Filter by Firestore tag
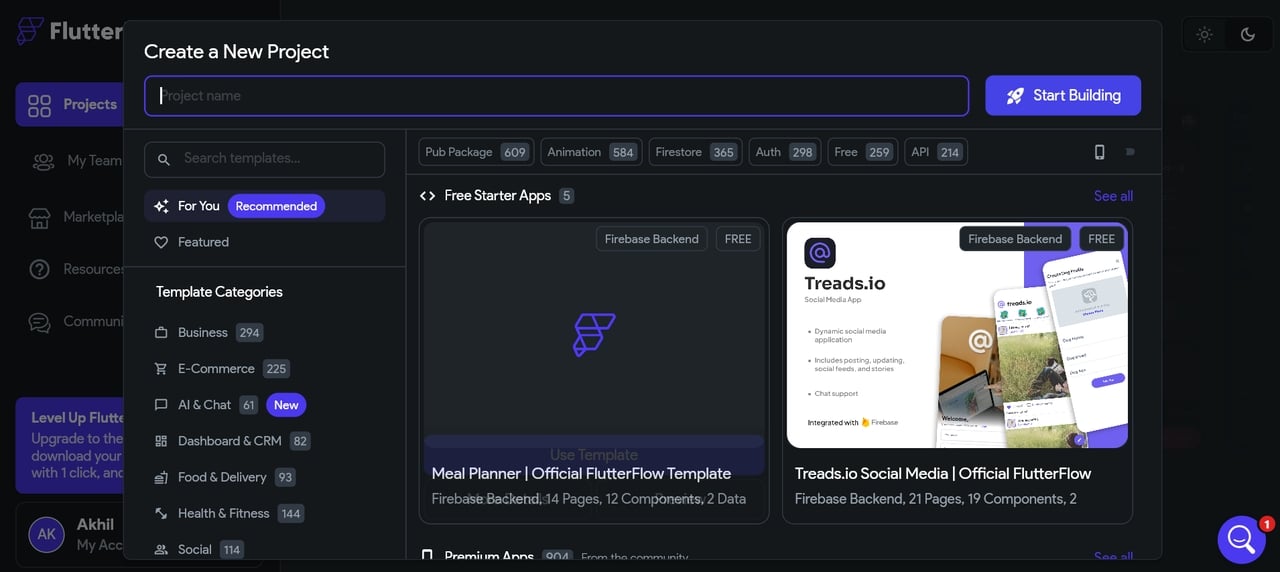The width and height of the screenshot is (1280, 572). [x=695, y=152]
